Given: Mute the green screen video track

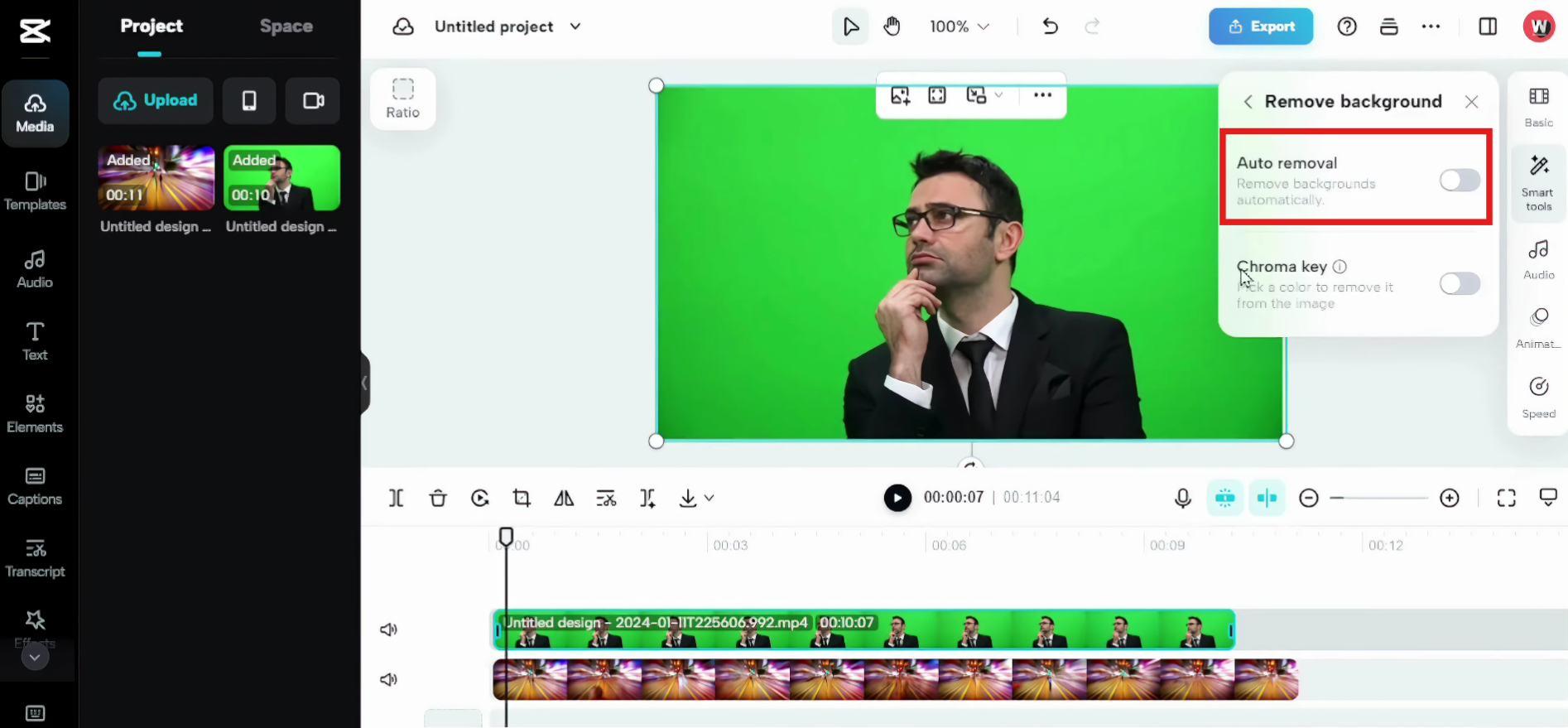Looking at the screenshot, I should click(x=388, y=629).
